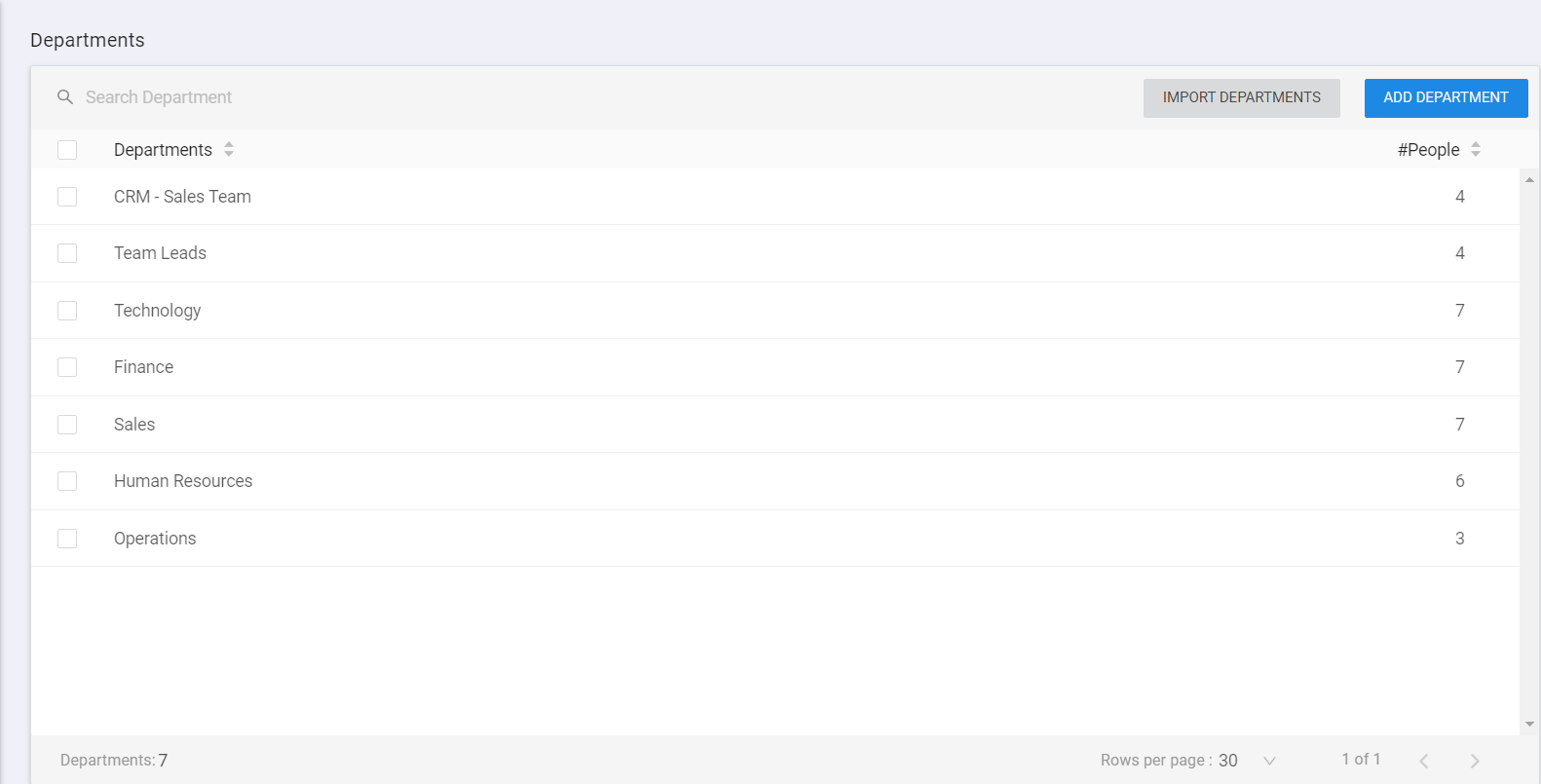Click the Departments column header
1541x784 pixels.
pyautogui.click(x=163, y=150)
